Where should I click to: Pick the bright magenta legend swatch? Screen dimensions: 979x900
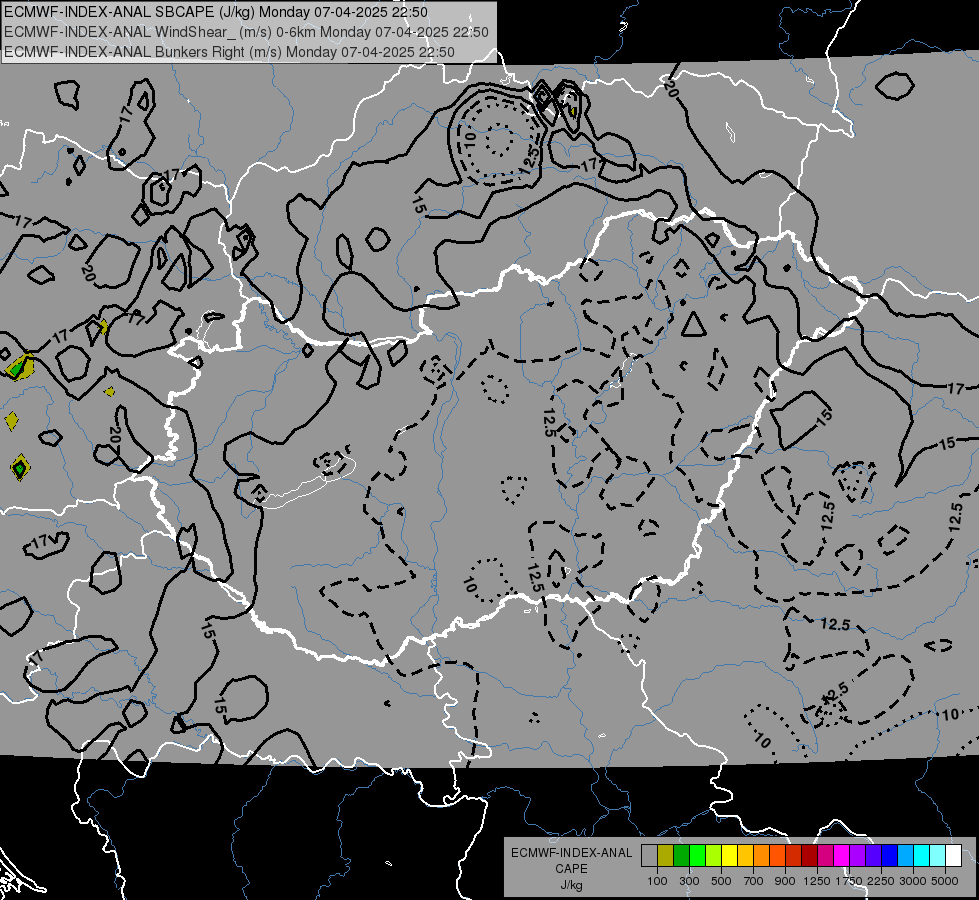[x=842, y=856]
